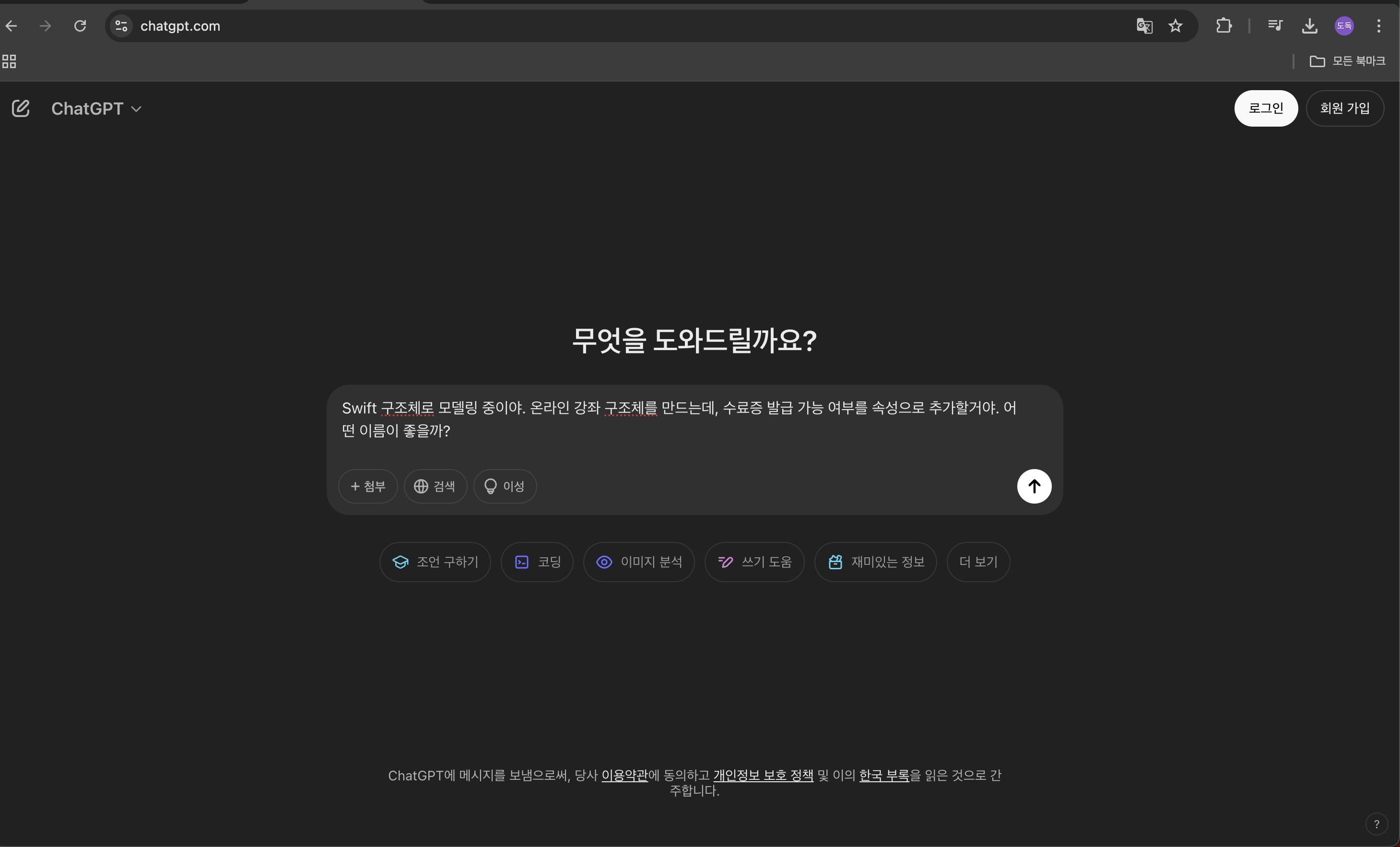
Task: Click the help question mark button
Action: [1376, 824]
